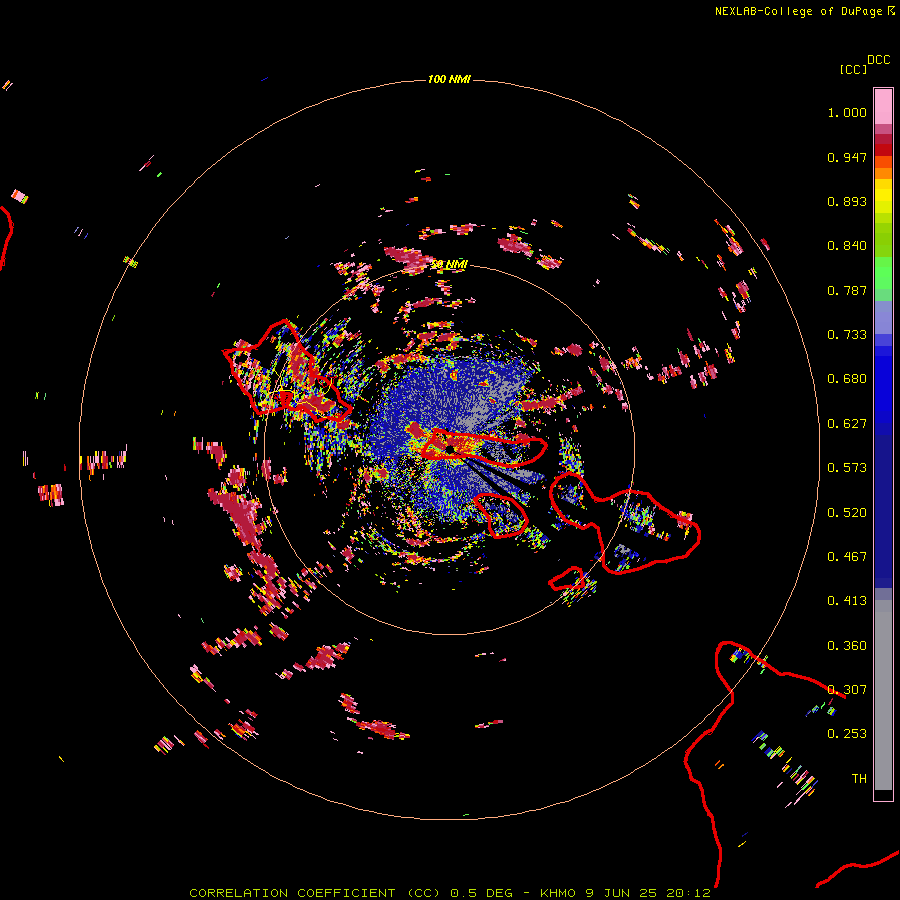Click the radar site dot at center
The image size is (900, 900).
click(451, 449)
